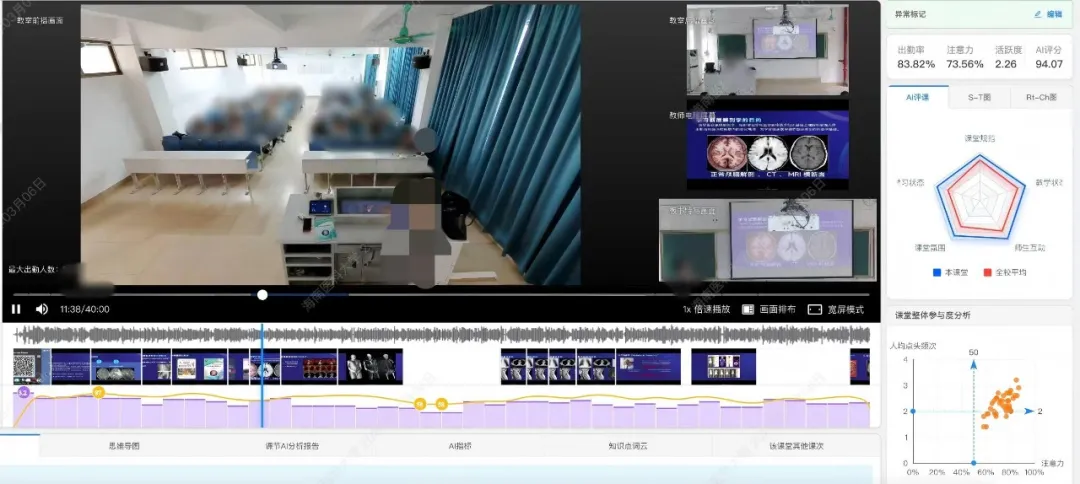Screen dimensions: 1080x484
Task: Click the second yellow marker on the attention curve
Action: [x=420, y=403]
